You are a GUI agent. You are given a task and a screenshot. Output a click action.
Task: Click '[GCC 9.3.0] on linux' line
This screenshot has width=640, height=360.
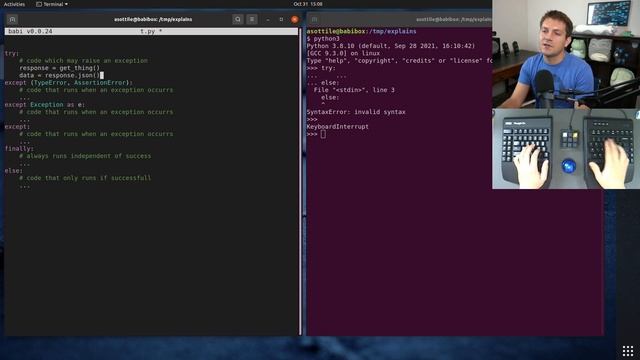pos(343,53)
